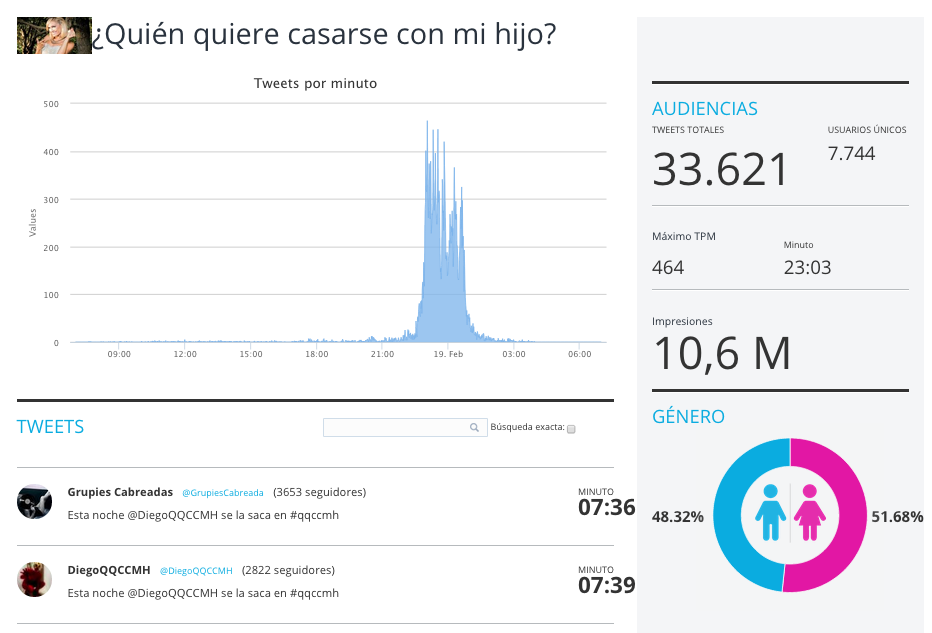Click the TWEETS section heading
Viewport: 932px width, 633px height.
pyautogui.click(x=51, y=427)
